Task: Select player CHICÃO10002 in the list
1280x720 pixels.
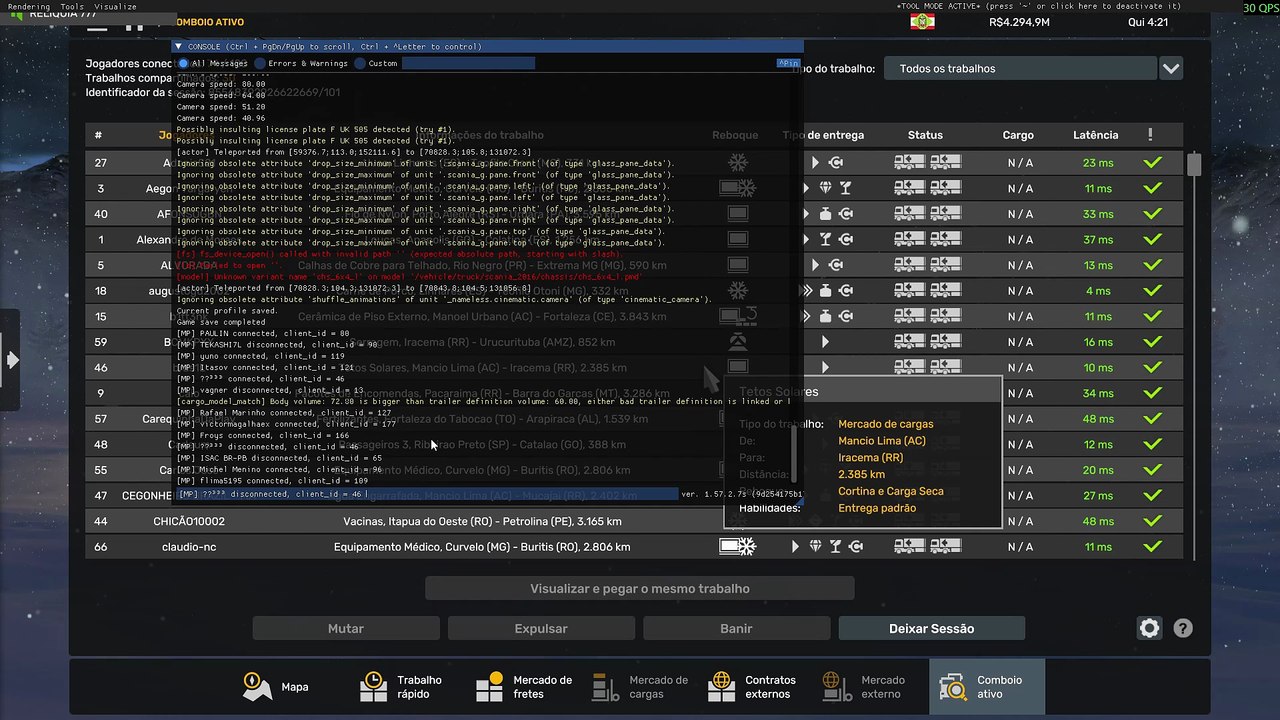Action: coord(189,521)
